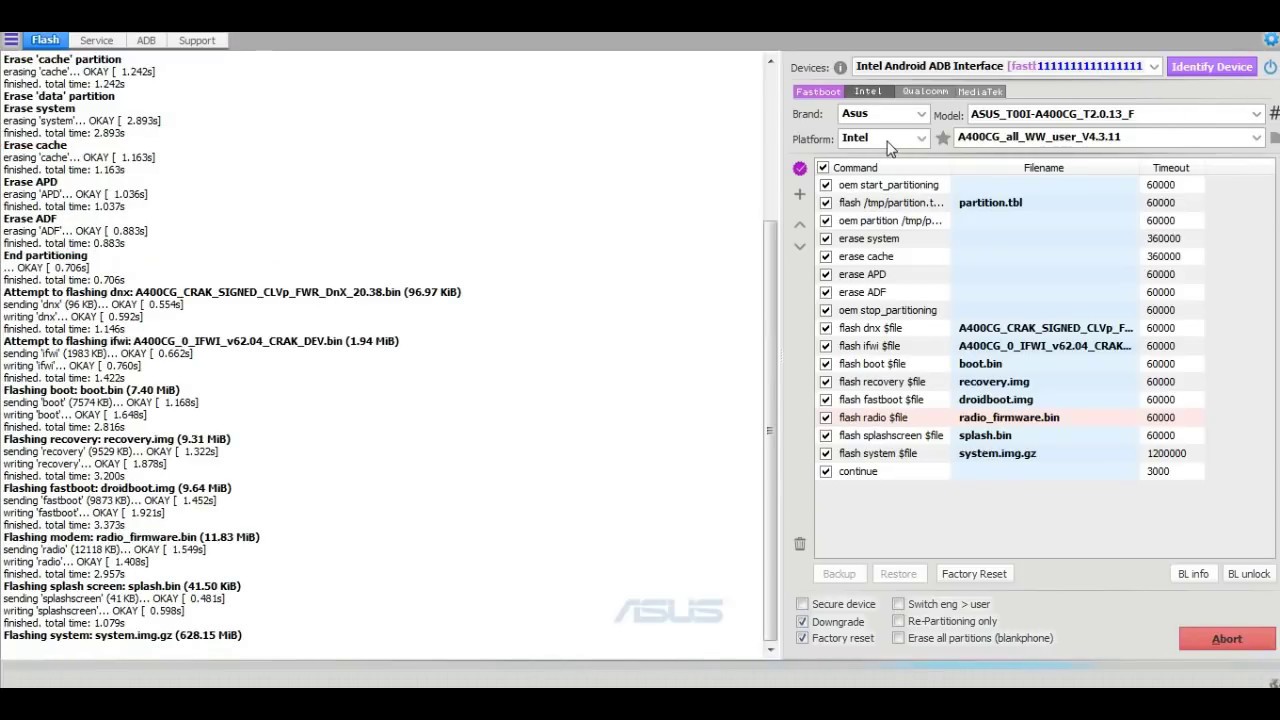The image size is (1280, 720).
Task: Click the Backup button
Action: pos(839,574)
